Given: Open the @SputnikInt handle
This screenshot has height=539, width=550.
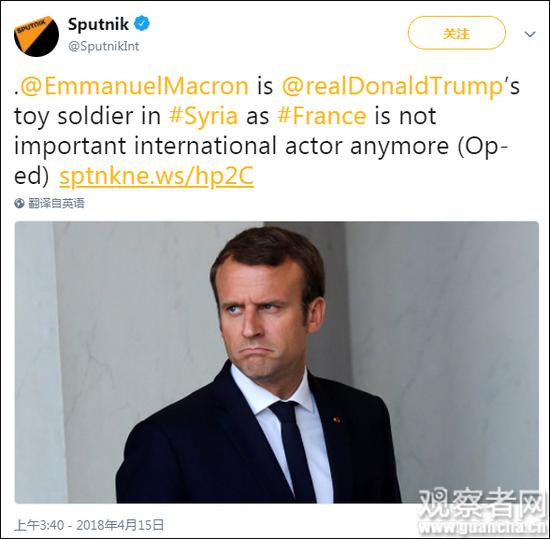Looking at the screenshot, I should tap(103, 46).
